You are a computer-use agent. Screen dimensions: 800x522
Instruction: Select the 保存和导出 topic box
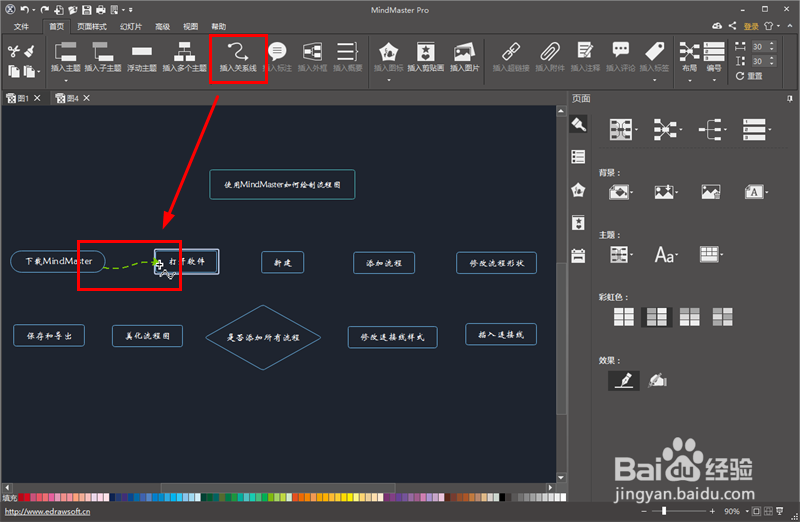point(49,336)
